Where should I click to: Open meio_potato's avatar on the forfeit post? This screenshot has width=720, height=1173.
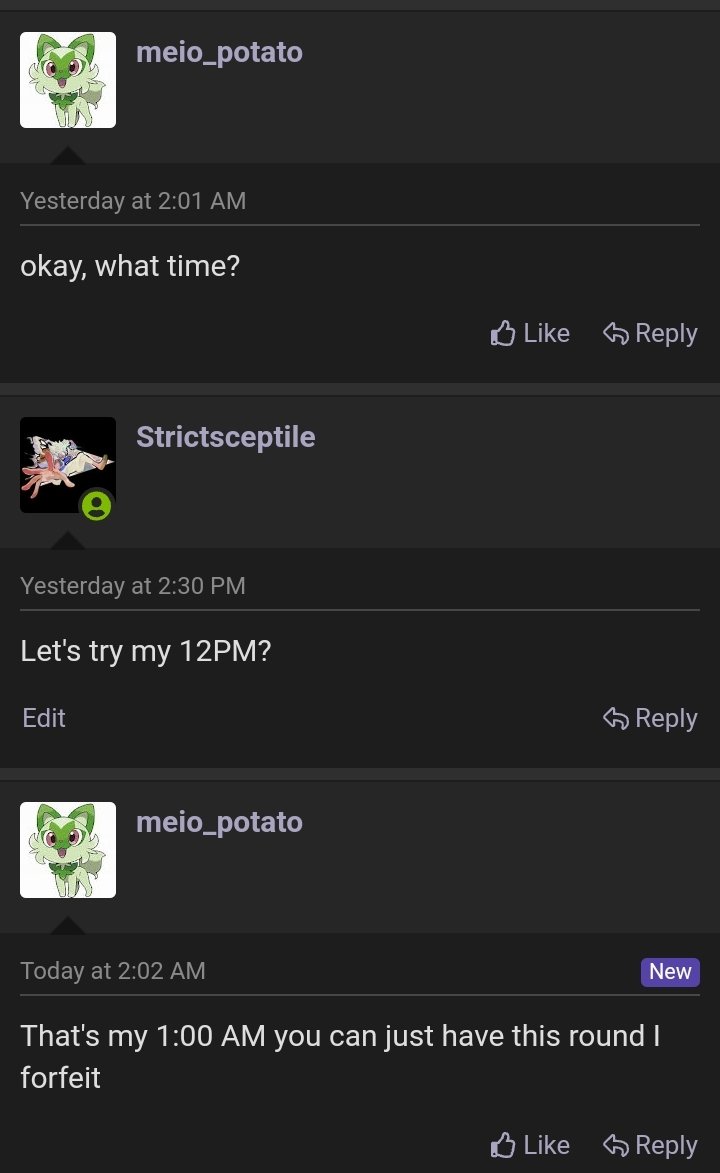click(68, 850)
